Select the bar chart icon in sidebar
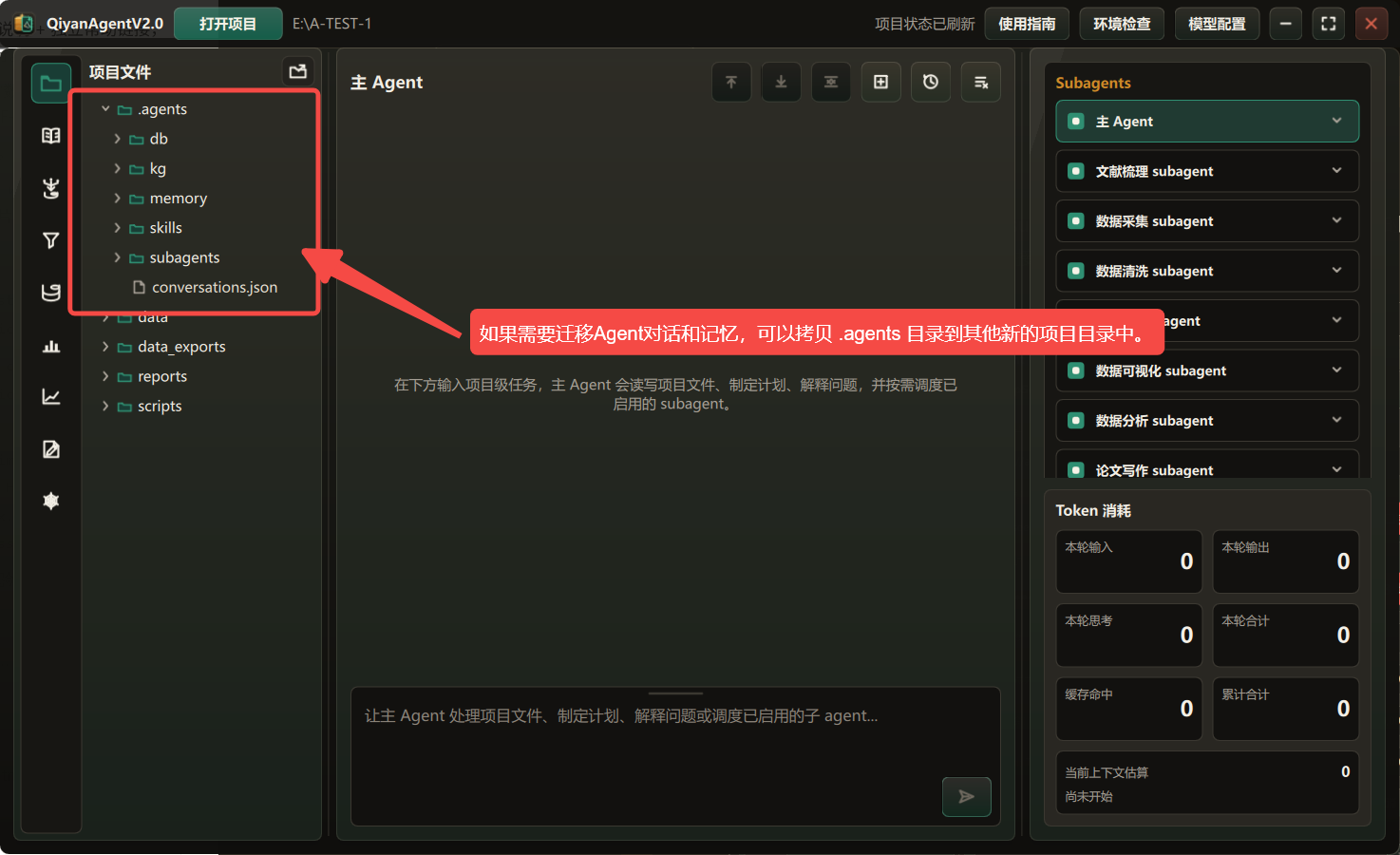The image size is (1400, 855). coord(51,345)
